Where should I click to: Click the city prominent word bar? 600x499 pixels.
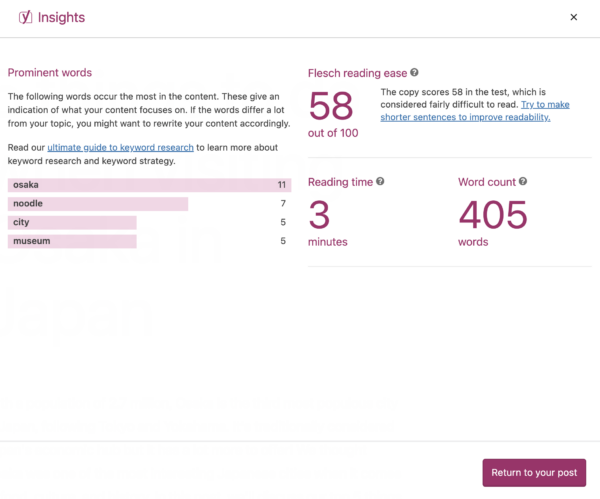click(72, 222)
